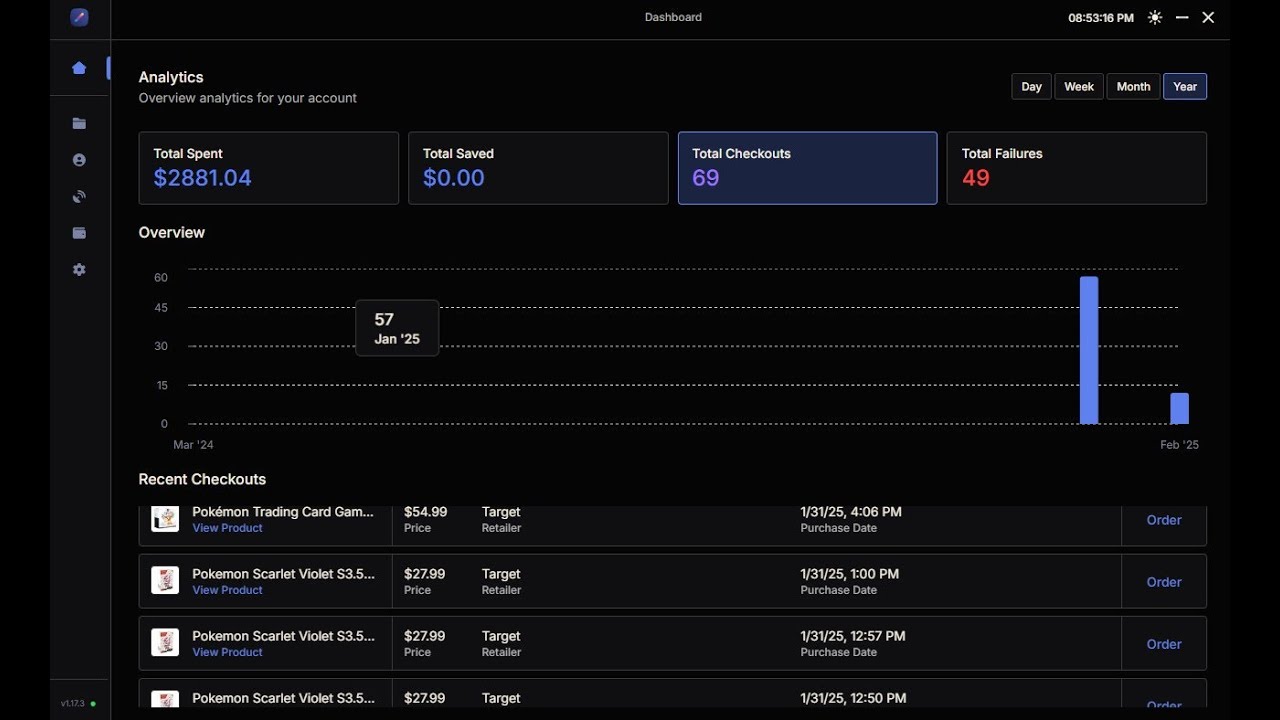Click the '1/31/25, 12:57 PM' purchase date
The width and height of the screenshot is (1280, 720).
[x=853, y=636]
